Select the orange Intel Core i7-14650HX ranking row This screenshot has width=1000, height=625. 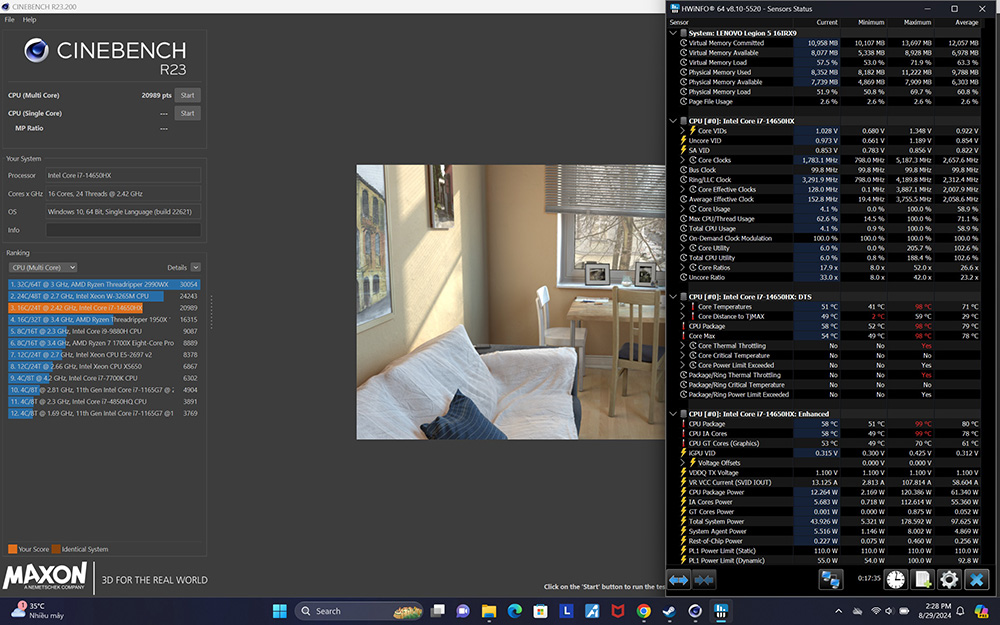point(104,308)
